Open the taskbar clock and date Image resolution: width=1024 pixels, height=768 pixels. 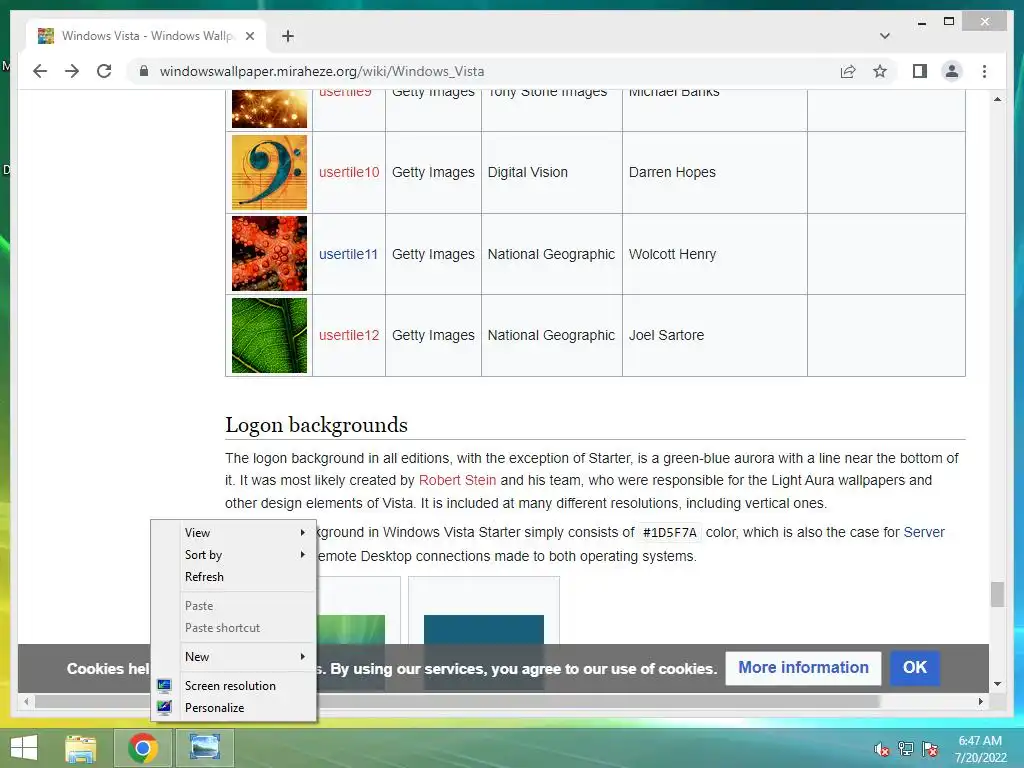tap(980, 749)
